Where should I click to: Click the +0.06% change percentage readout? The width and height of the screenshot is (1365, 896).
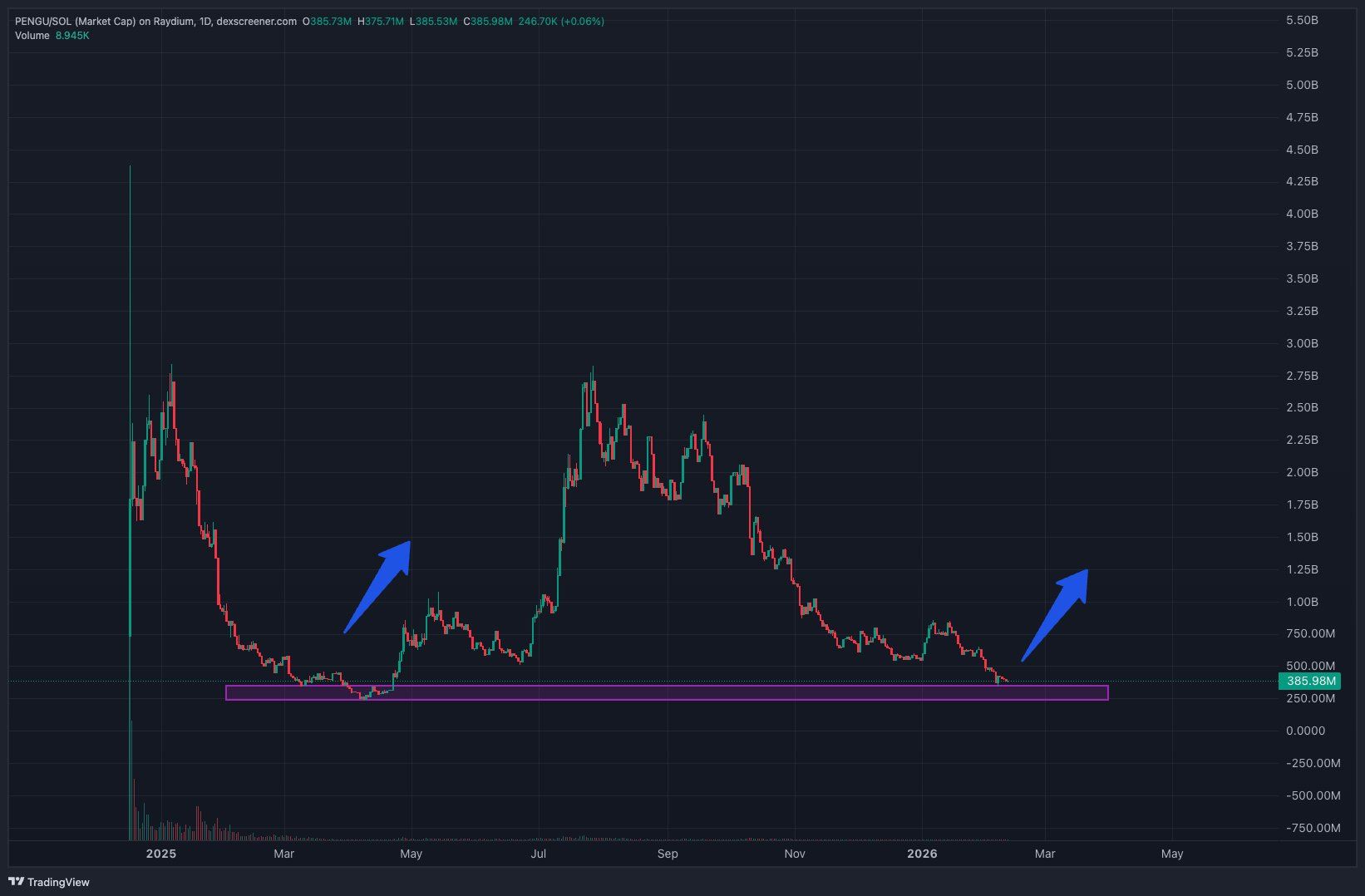click(582, 21)
